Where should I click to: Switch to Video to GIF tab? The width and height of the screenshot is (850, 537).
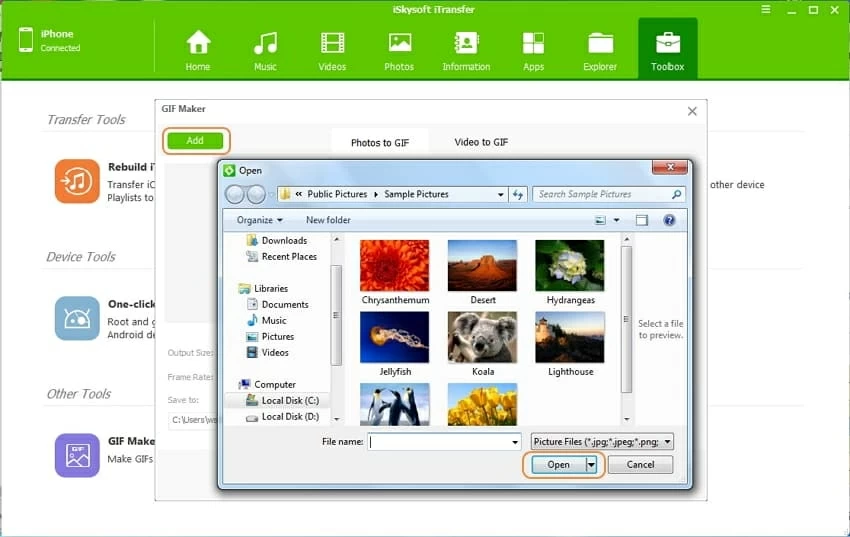pyautogui.click(x=480, y=142)
